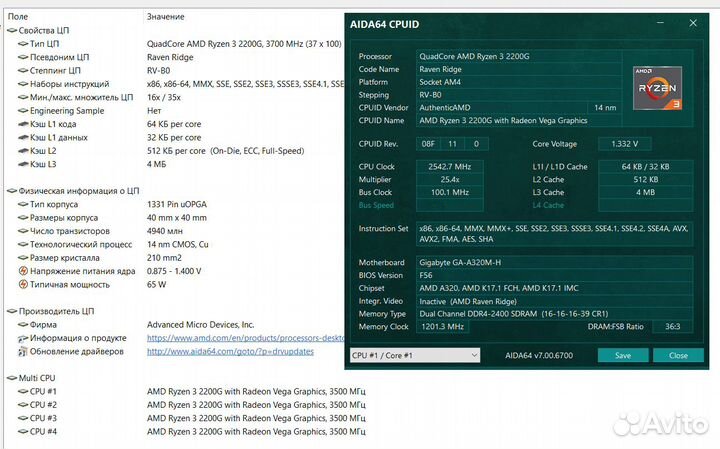The image size is (720, 449).
Task: Click the DRAM:FSB Ratio value 36:3
Action: 672,327
